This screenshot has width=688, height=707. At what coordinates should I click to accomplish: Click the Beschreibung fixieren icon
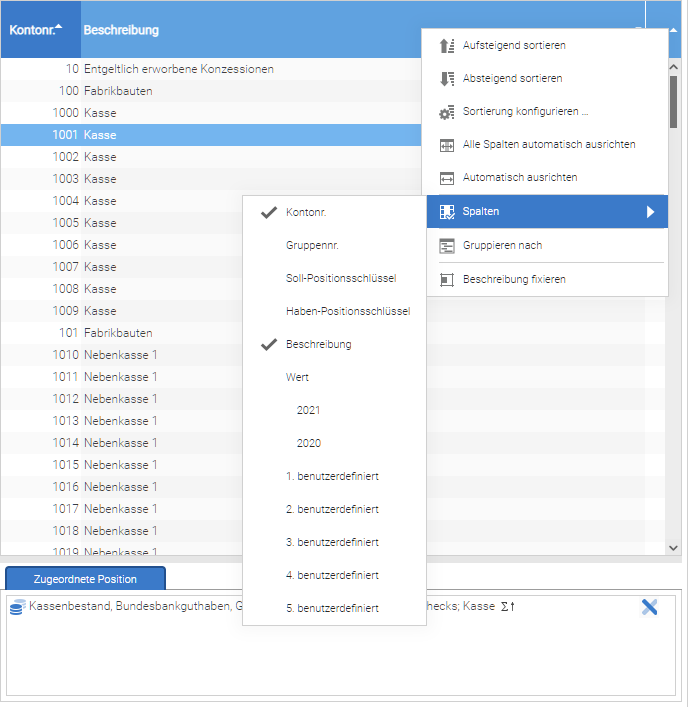(x=447, y=279)
